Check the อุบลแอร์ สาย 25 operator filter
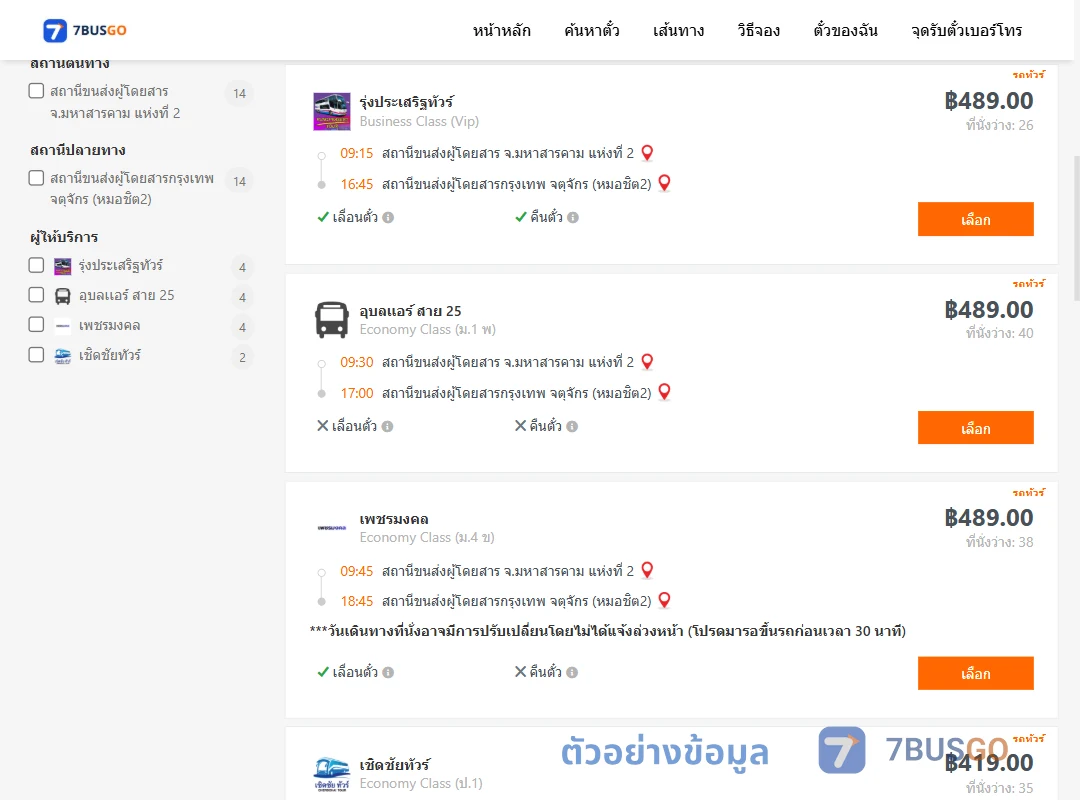The width and height of the screenshot is (1080, 800). point(37,295)
